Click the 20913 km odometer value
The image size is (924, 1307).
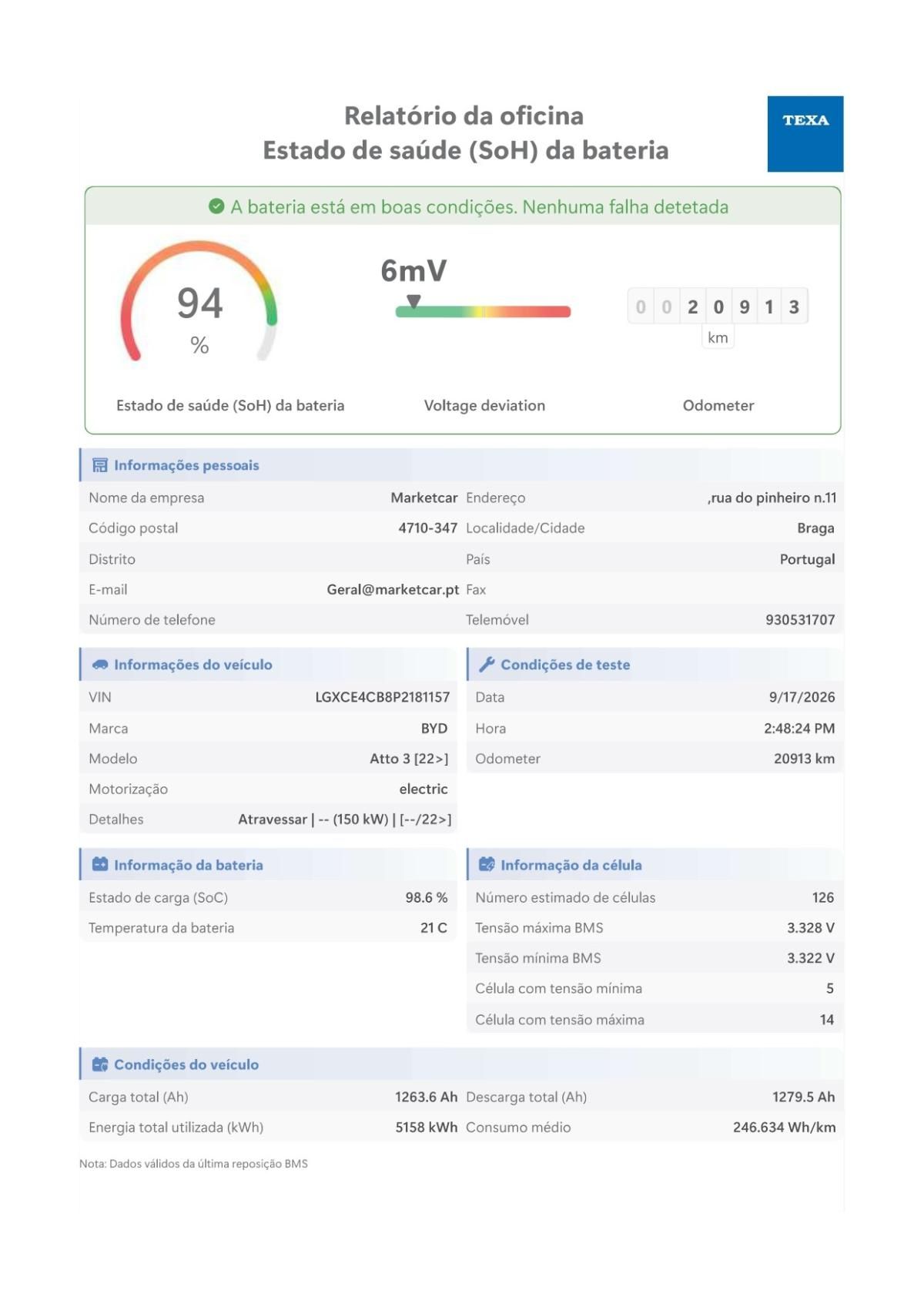804,759
